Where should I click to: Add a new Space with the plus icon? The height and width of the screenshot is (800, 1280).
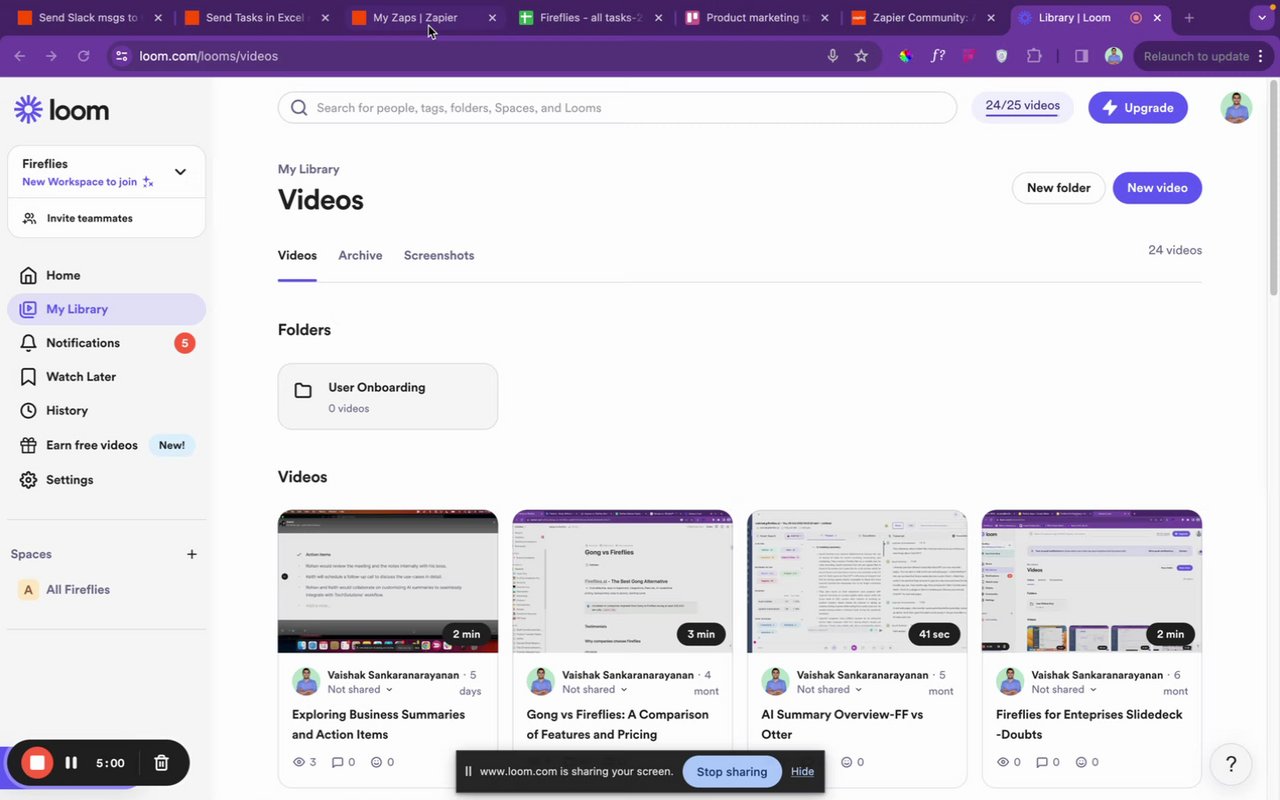(x=192, y=554)
